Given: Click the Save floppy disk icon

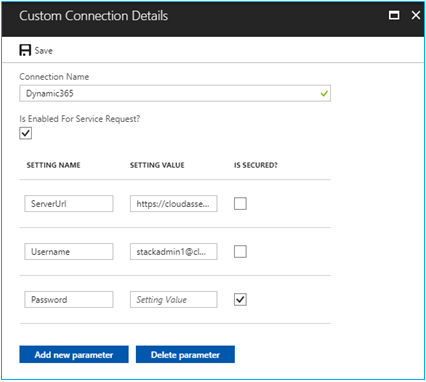Looking at the screenshot, I should tap(25, 50).
